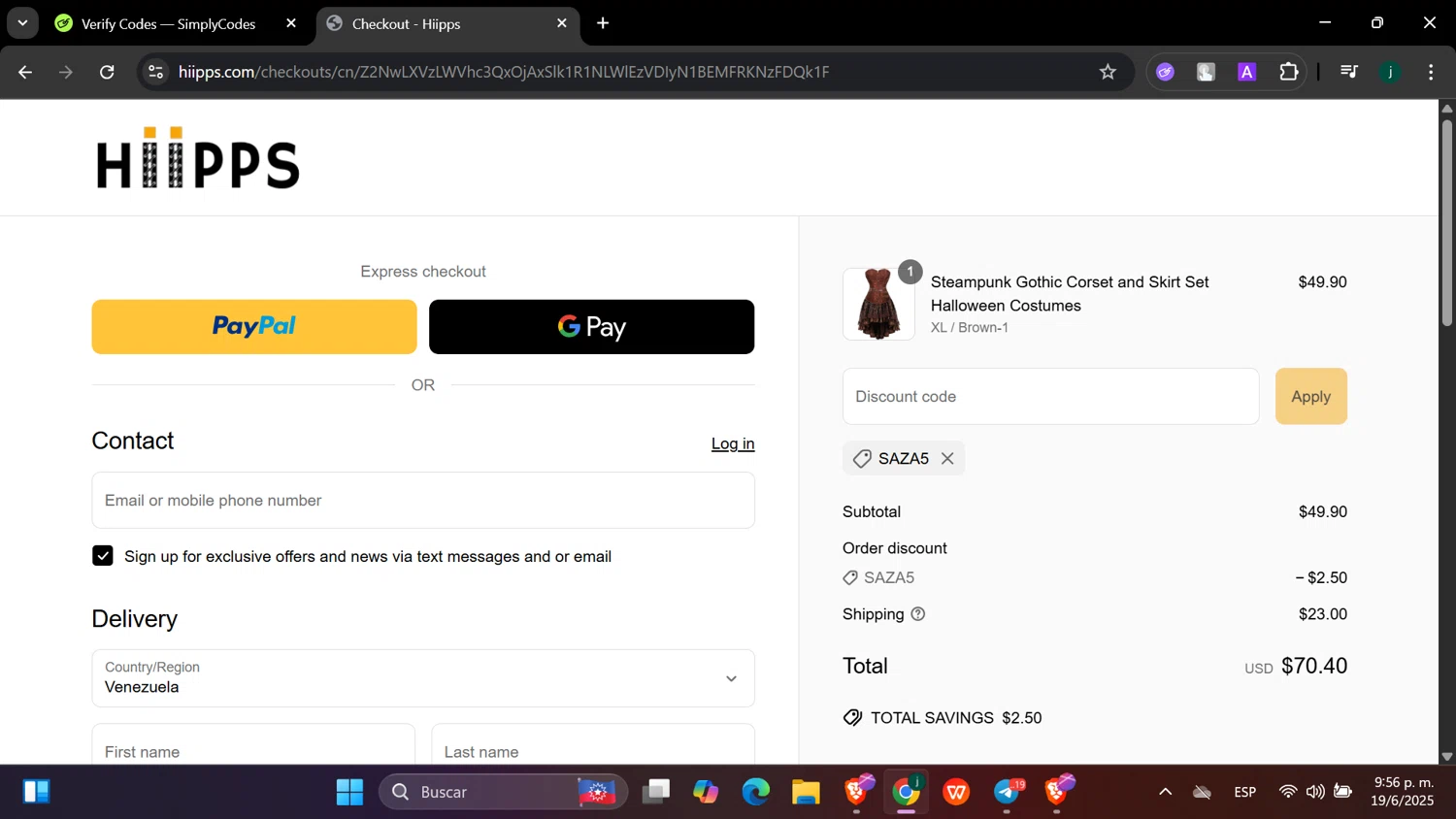This screenshot has width=1456, height=819.
Task: Open the purple circular extension icon
Action: [1165, 72]
